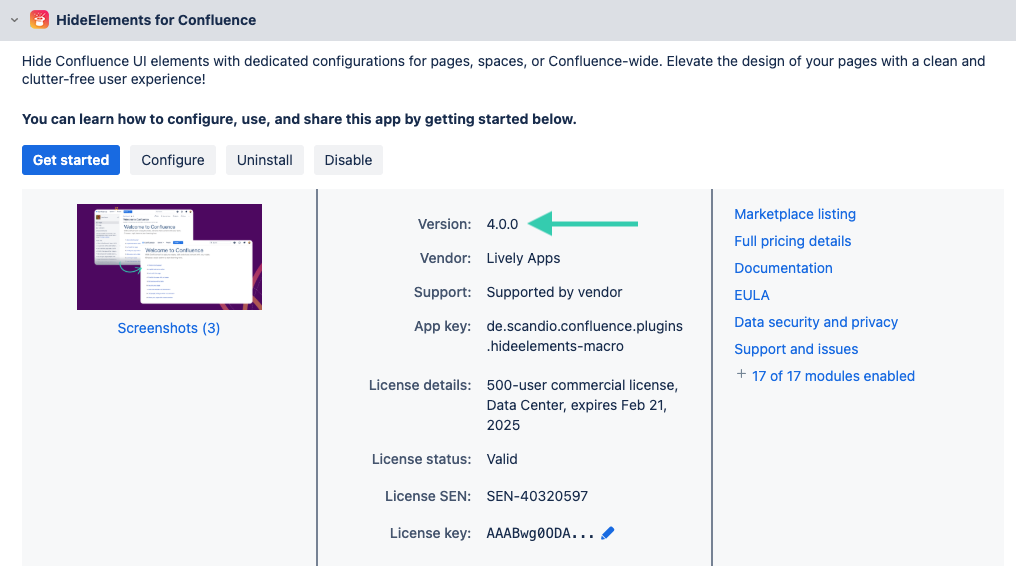Open the Documentation link

[783, 268]
